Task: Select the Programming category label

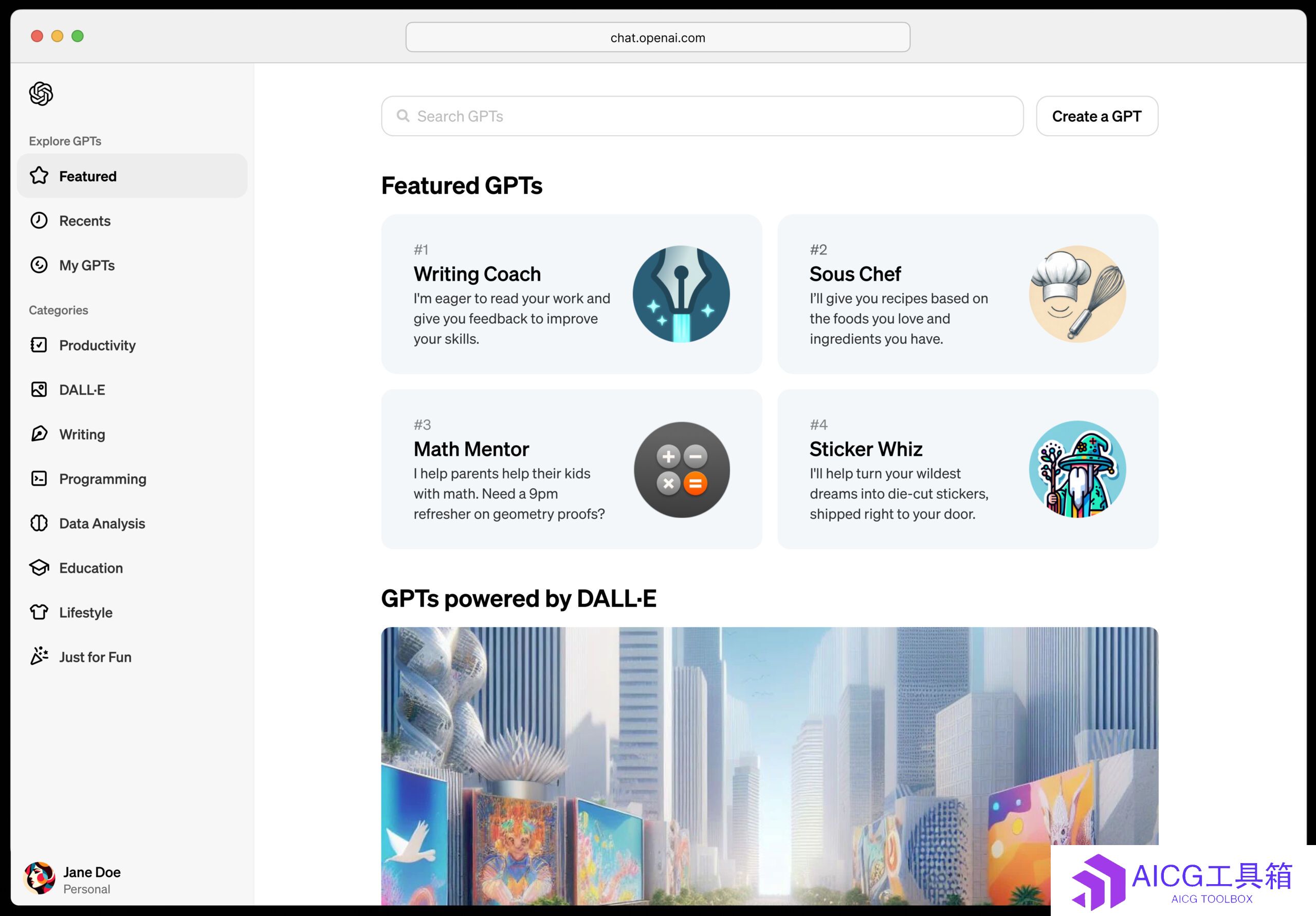Action: pos(103,479)
